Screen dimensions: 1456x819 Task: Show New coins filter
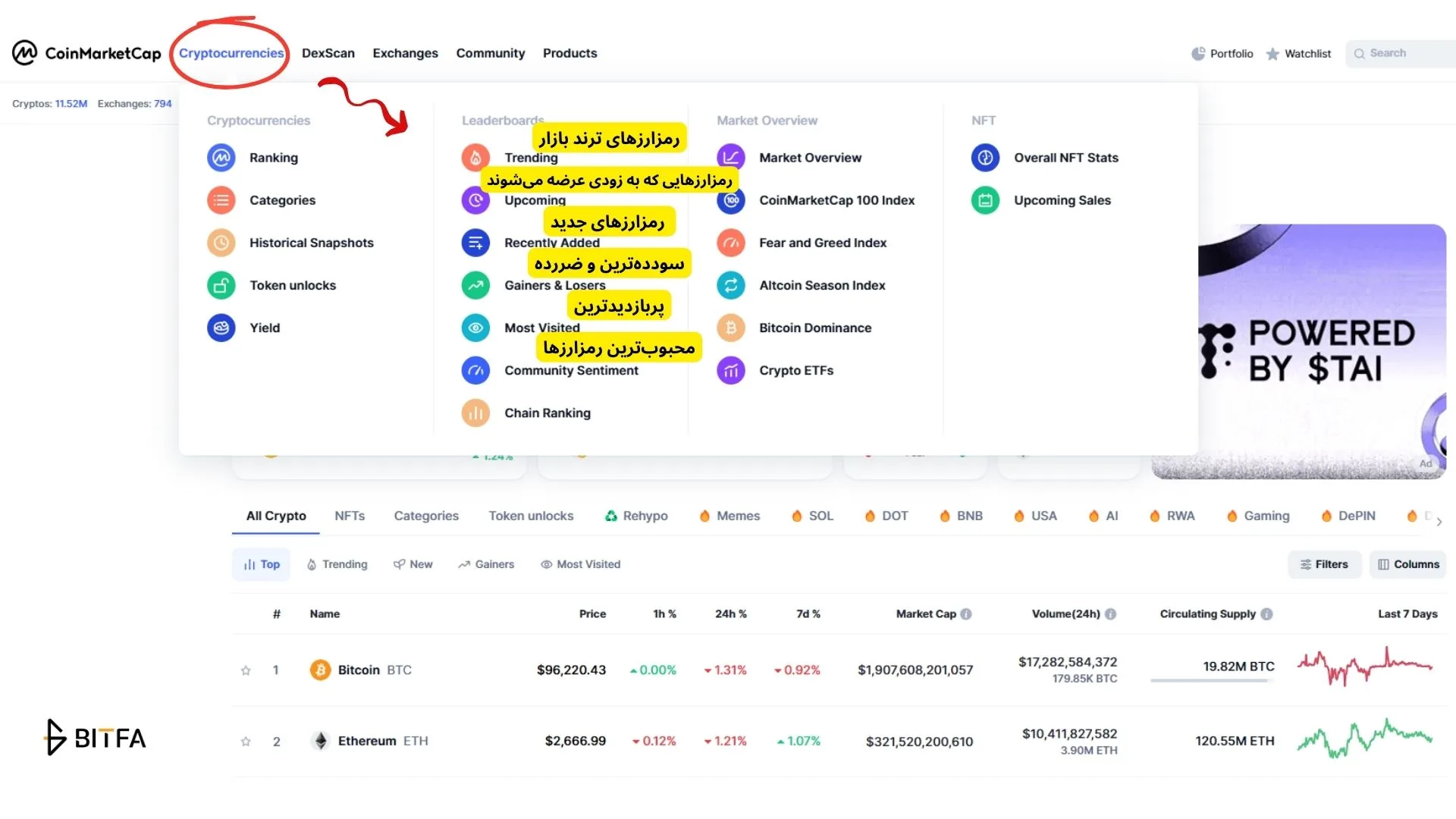click(x=413, y=564)
